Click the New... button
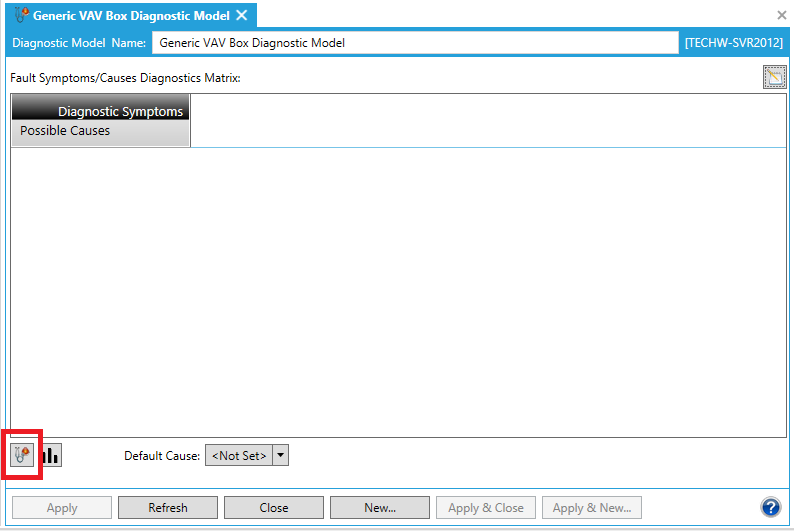This screenshot has width=794, height=531. click(380, 508)
